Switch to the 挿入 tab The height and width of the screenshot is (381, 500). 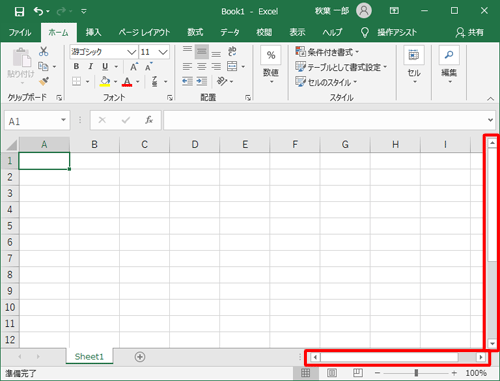(93, 32)
